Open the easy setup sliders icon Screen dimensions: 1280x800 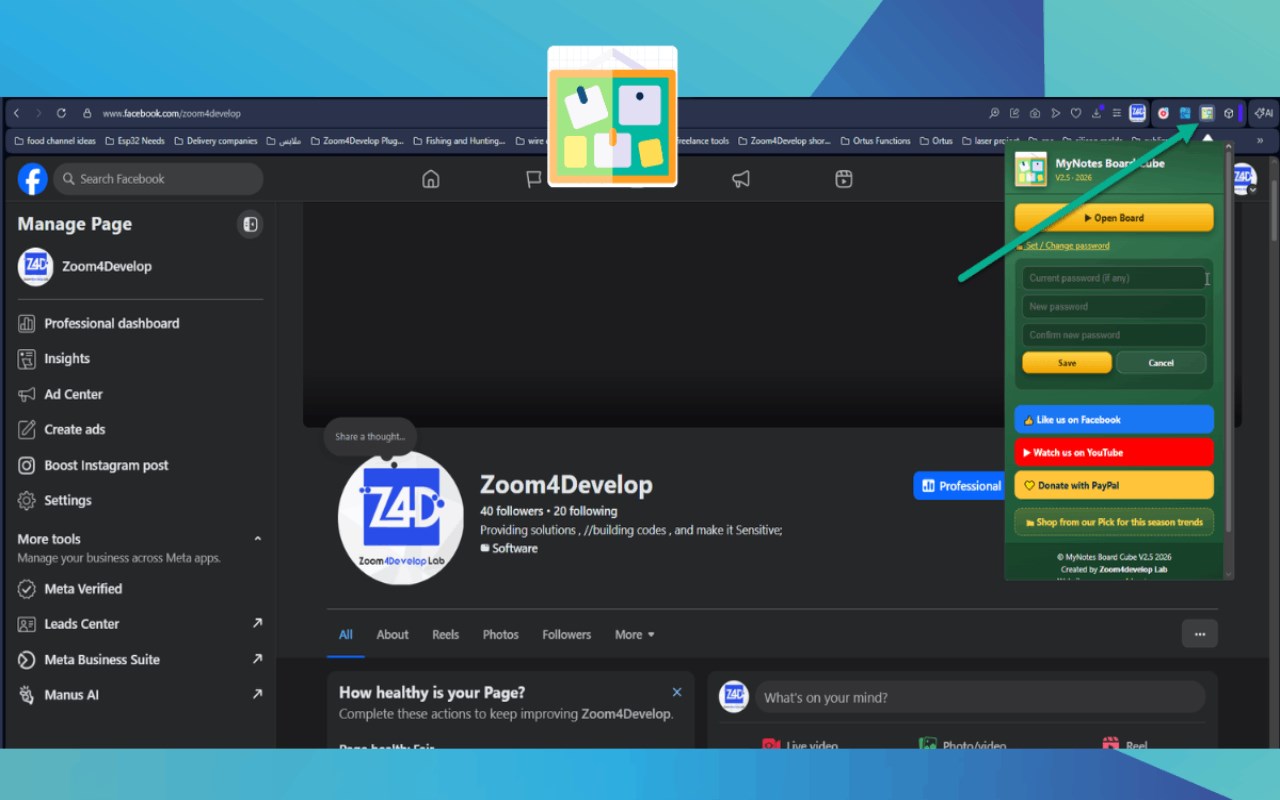1117,113
